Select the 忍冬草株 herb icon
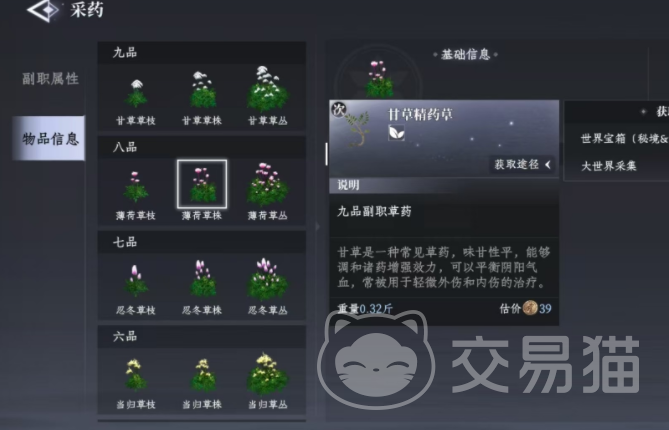 pos(202,279)
